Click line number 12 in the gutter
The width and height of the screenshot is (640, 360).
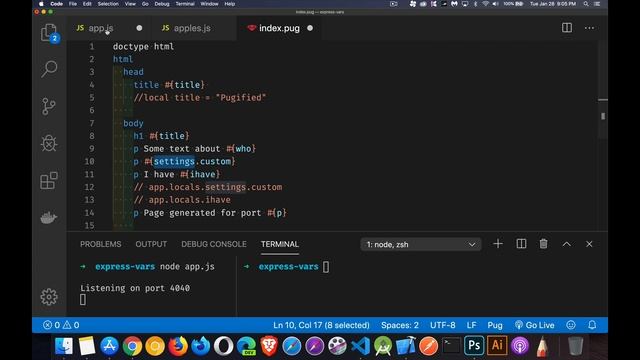[90, 187]
